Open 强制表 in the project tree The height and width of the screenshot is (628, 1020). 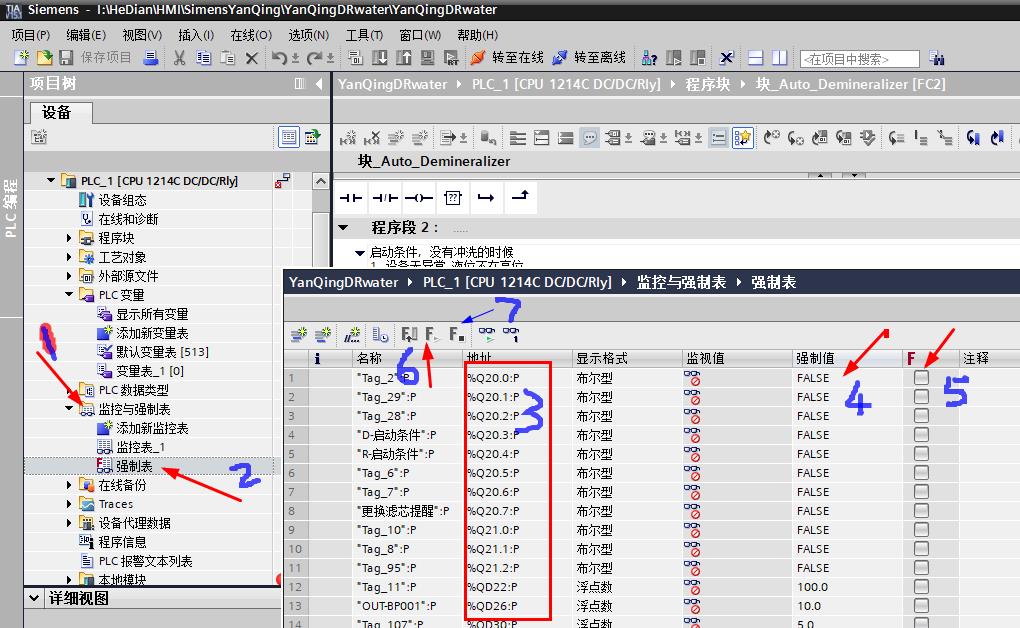tap(134, 466)
